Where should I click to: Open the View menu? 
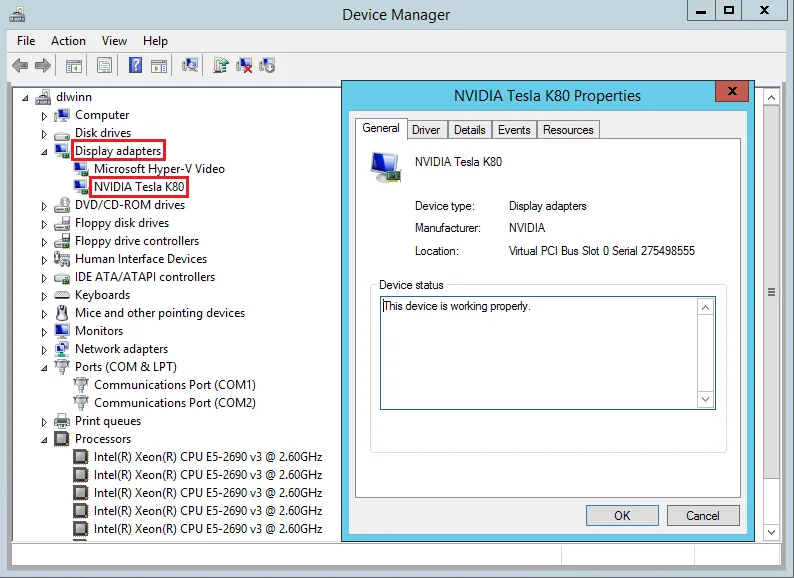[x=114, y=41]
